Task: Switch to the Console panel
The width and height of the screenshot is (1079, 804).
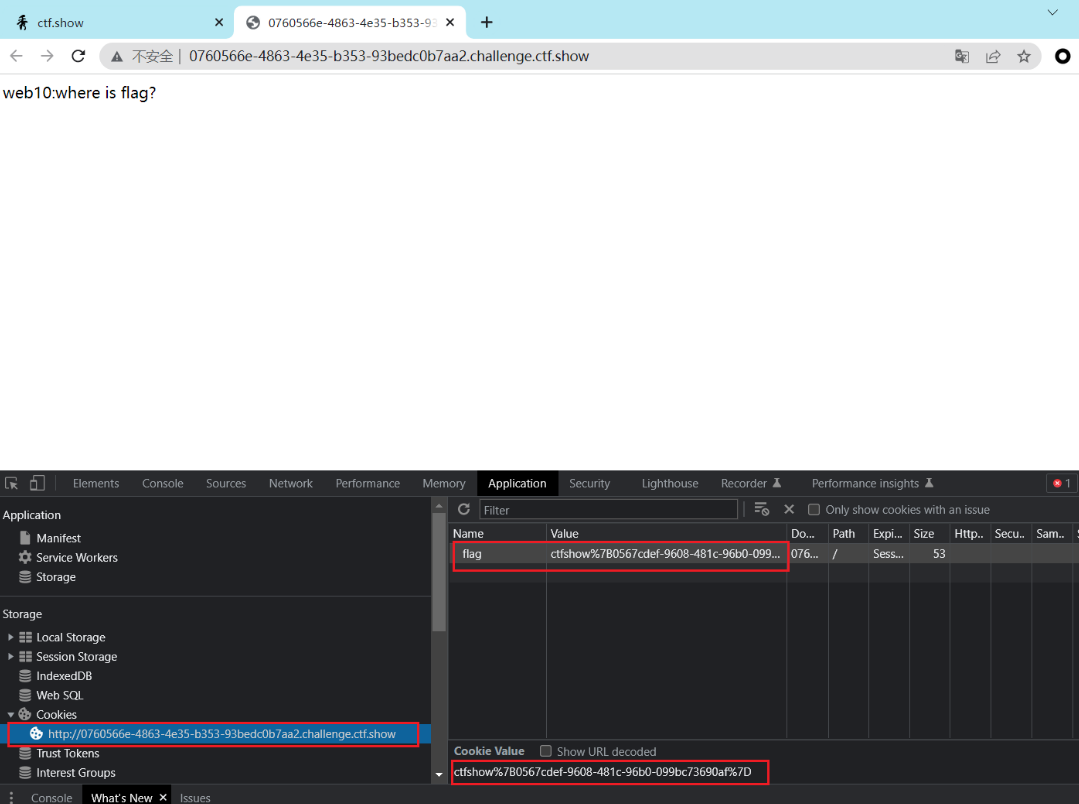Action: 162,483
